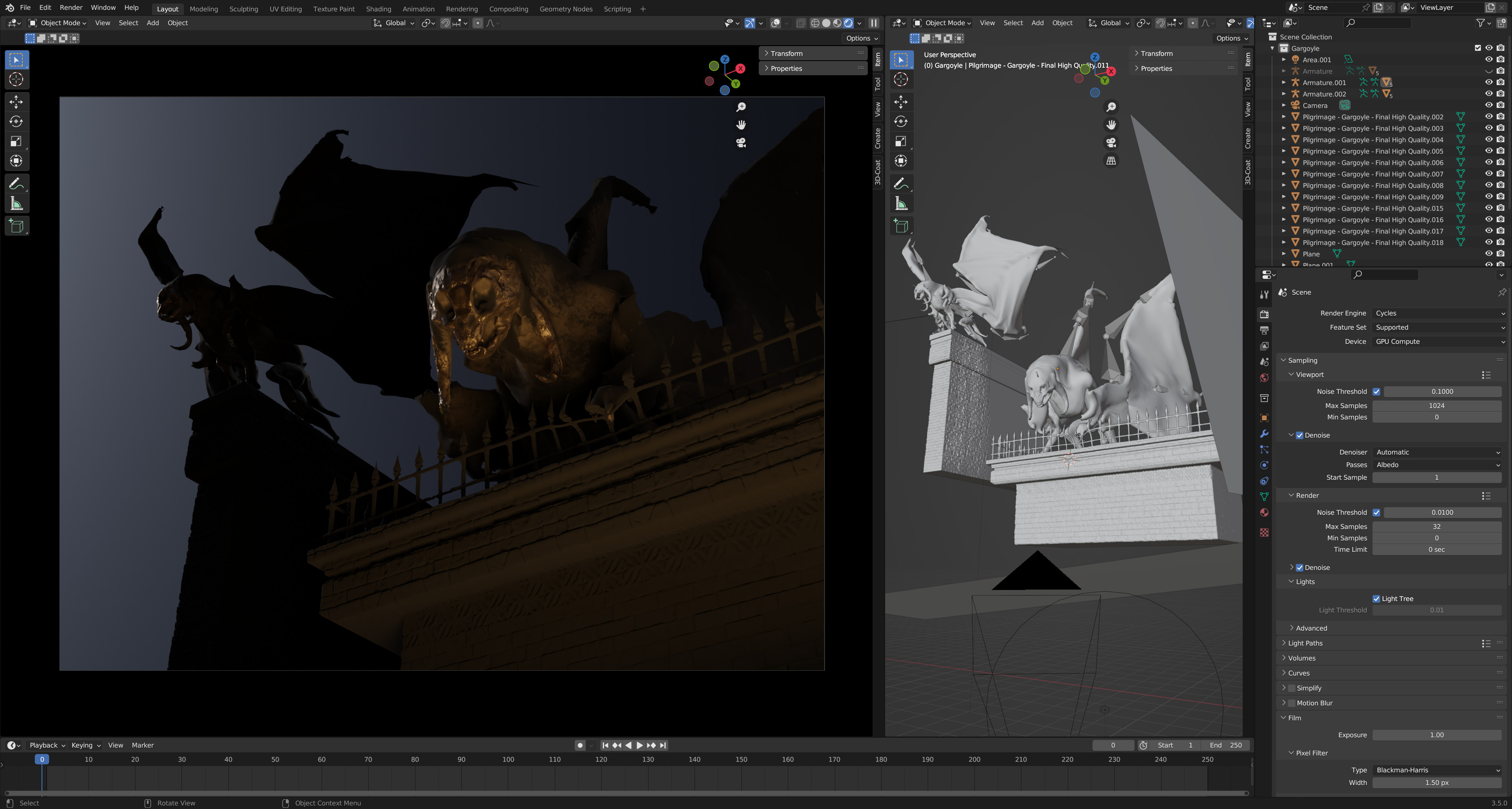Select the Move tool in left viewport
This screenshot has height=809, width=1512.
pos(17,102)
